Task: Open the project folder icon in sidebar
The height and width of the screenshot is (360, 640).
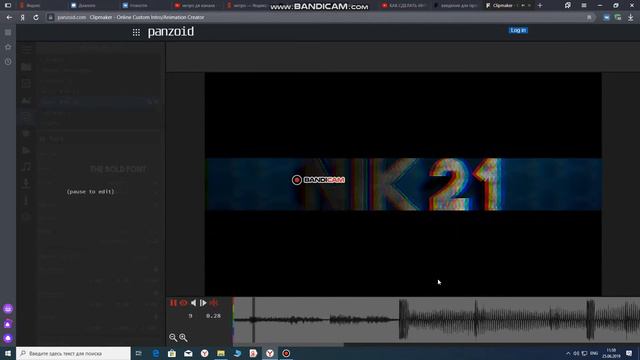Action: [27, 67]
